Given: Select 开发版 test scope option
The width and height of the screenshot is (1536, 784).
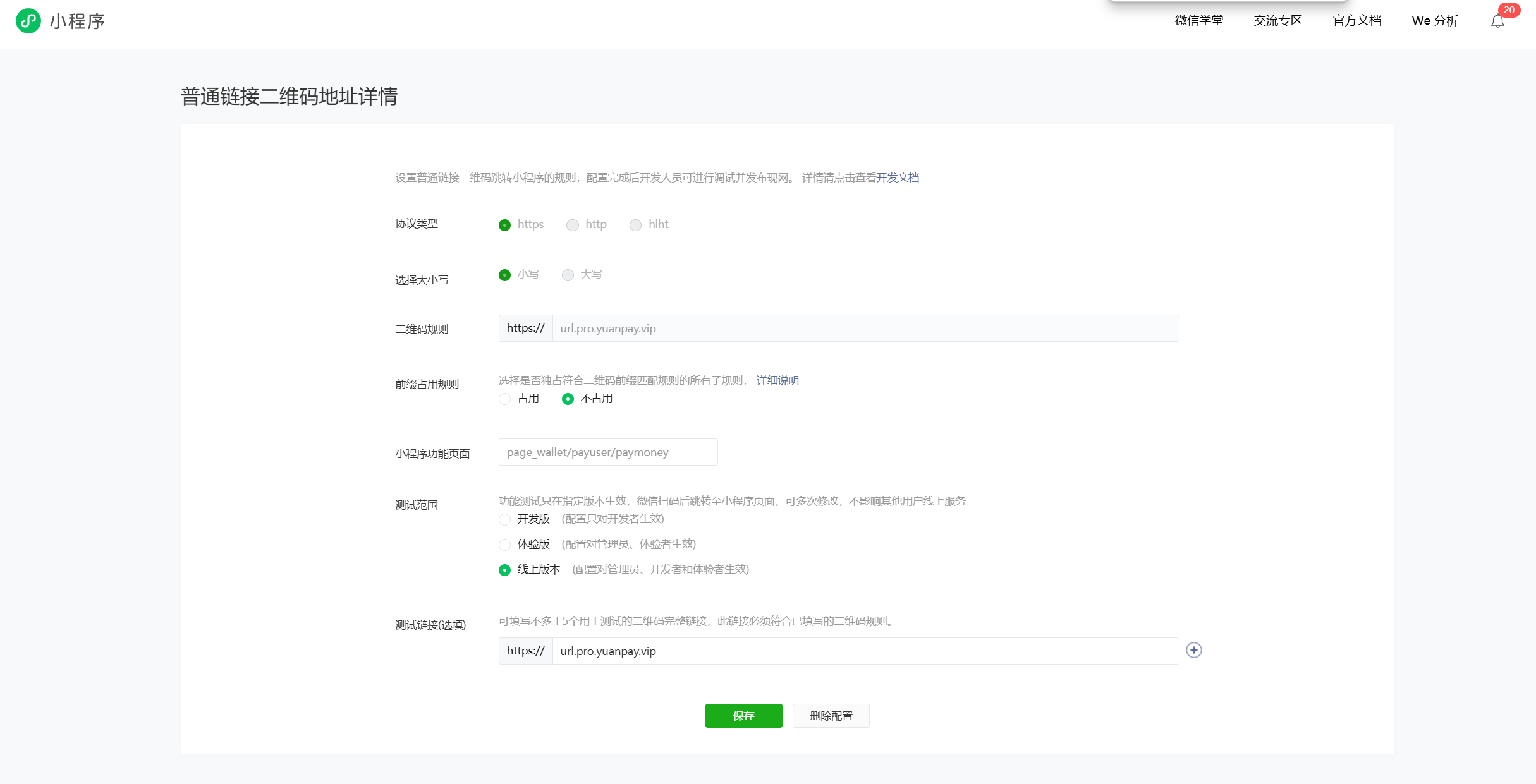Looking at the screenshot, I should point(504,519).
